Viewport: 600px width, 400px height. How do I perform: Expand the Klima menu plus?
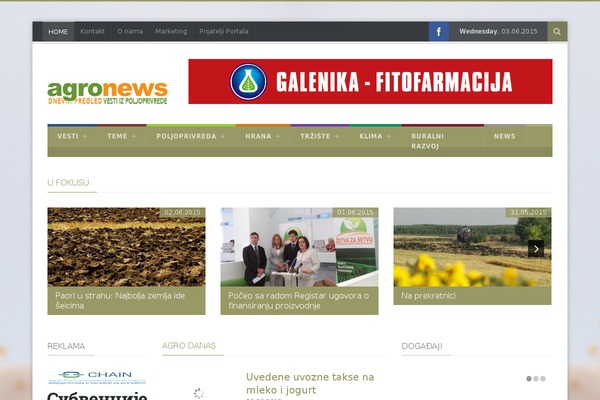(x=389, y=136)
